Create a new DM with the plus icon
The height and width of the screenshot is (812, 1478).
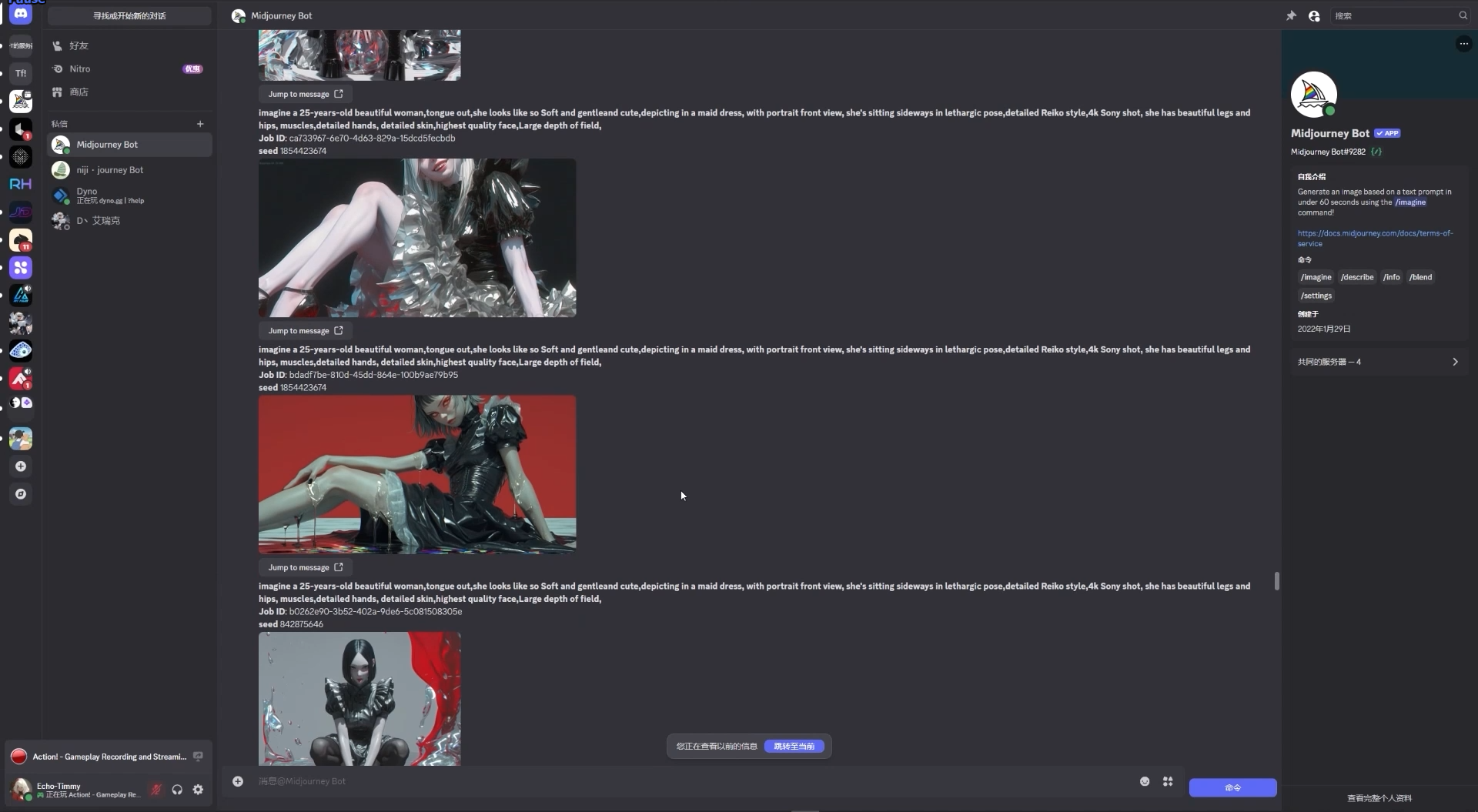tap(200, 123)
